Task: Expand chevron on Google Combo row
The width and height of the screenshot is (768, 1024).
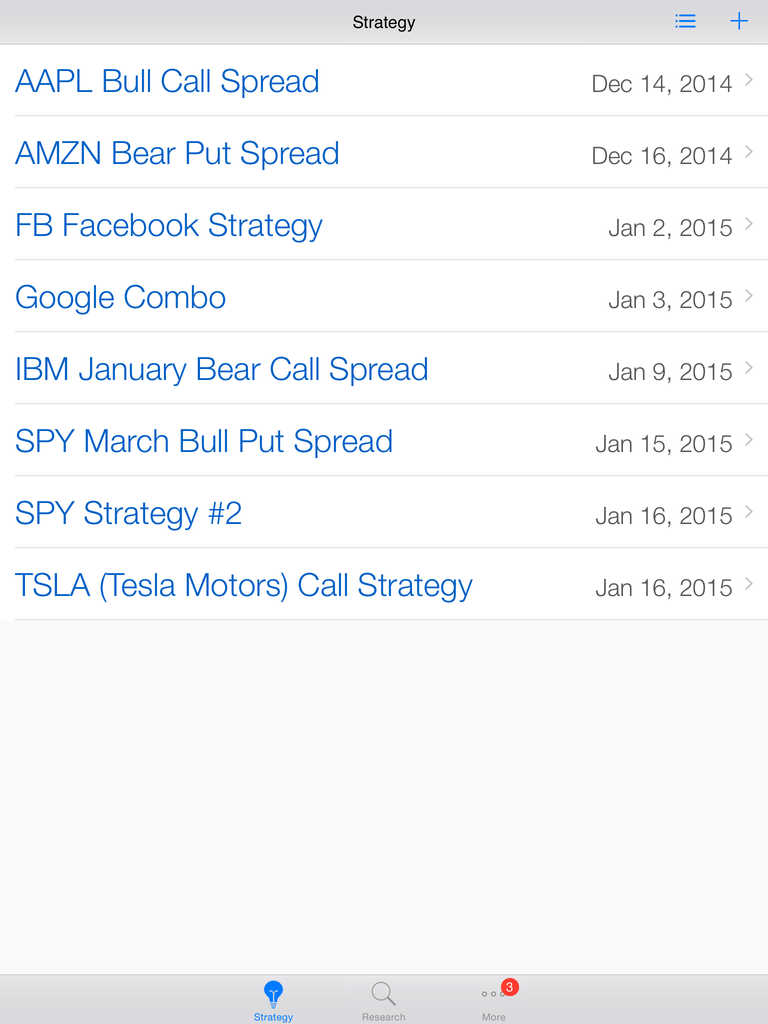Action: [749, 296]
